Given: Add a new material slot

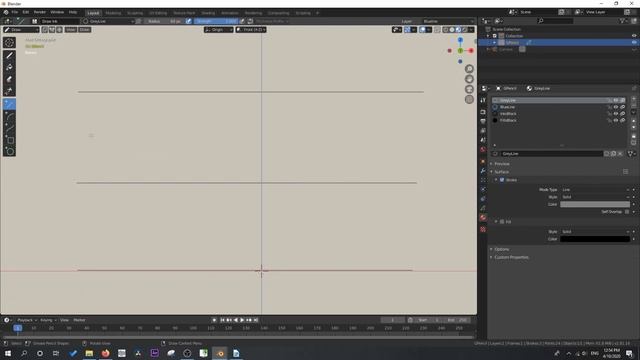Looking at the screenshot, I should point(633,99).
